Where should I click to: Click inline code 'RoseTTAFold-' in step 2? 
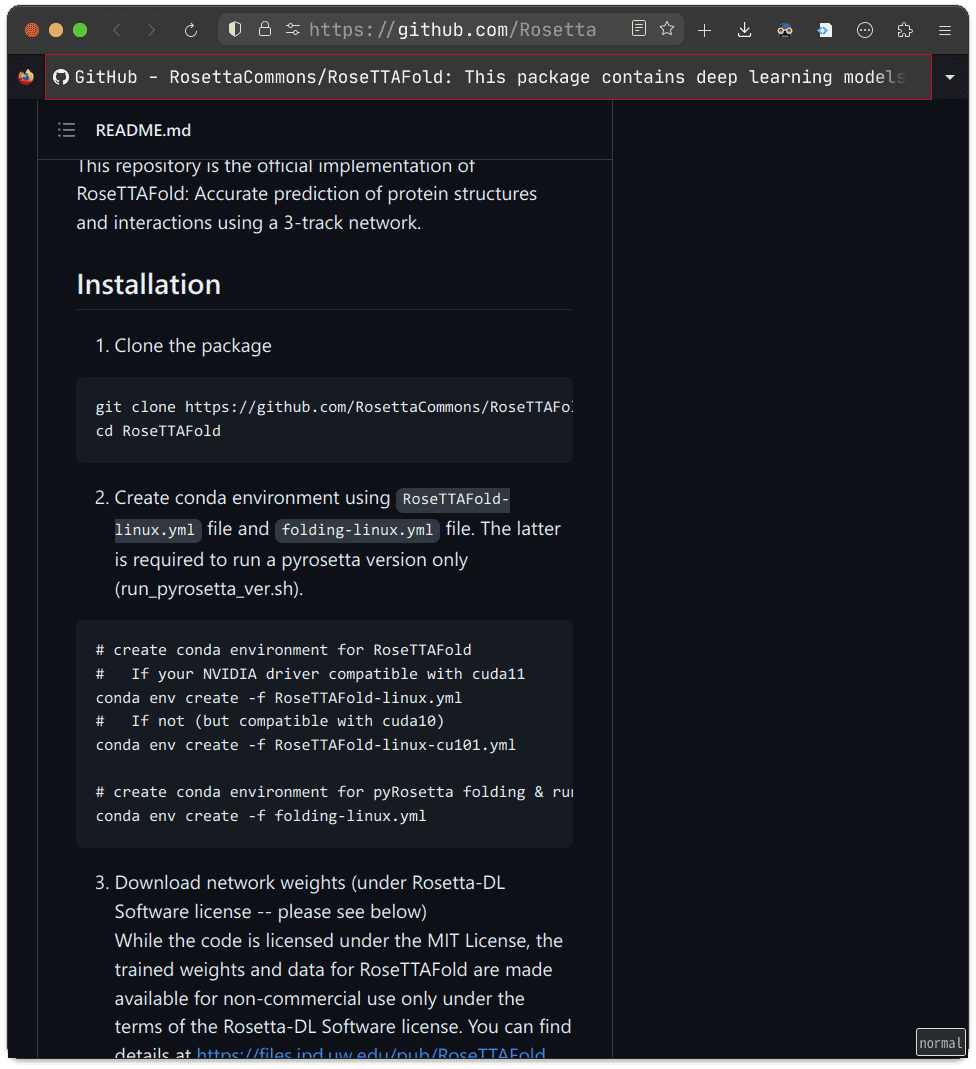pos(454,499)
